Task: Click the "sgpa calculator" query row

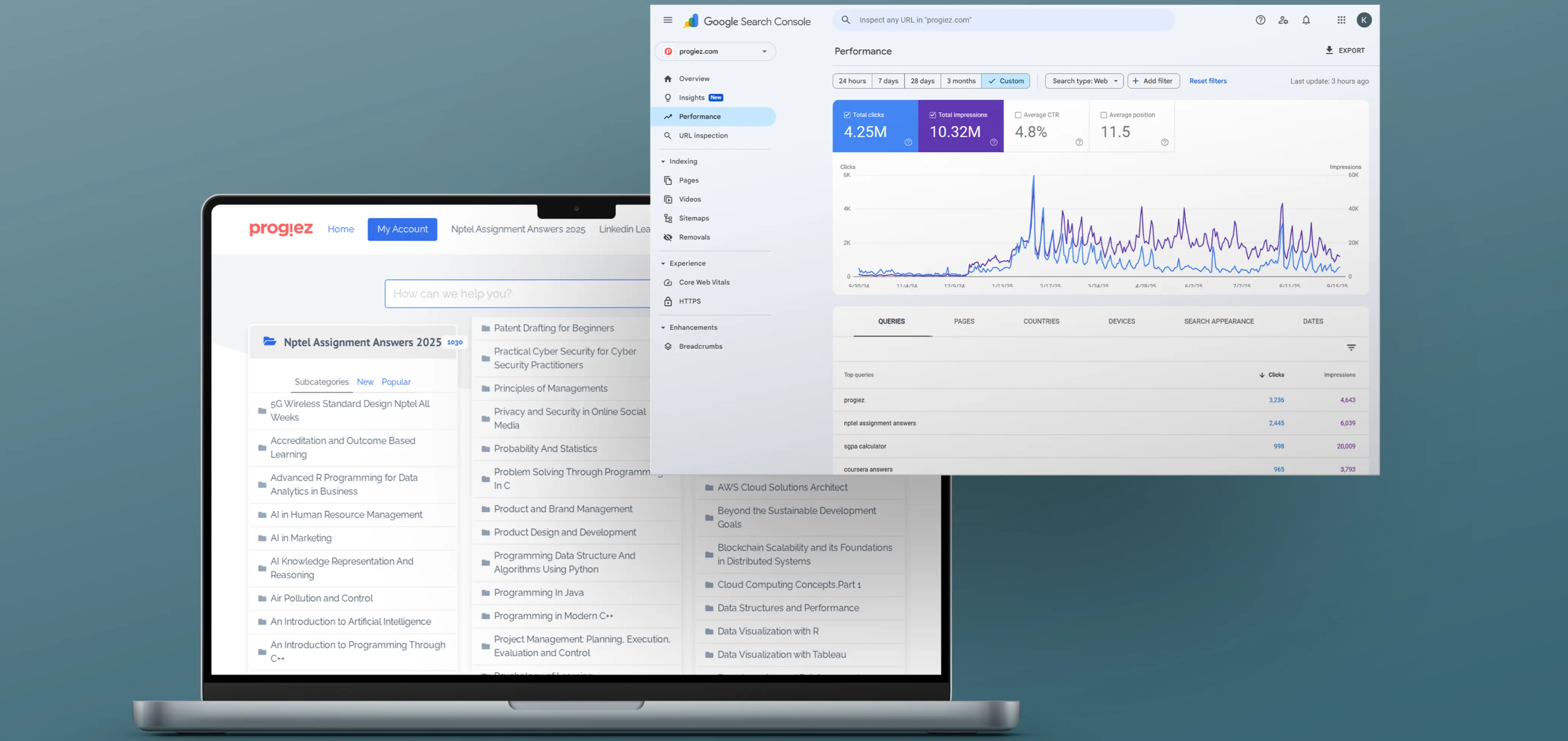Action: coord(1100,446)
